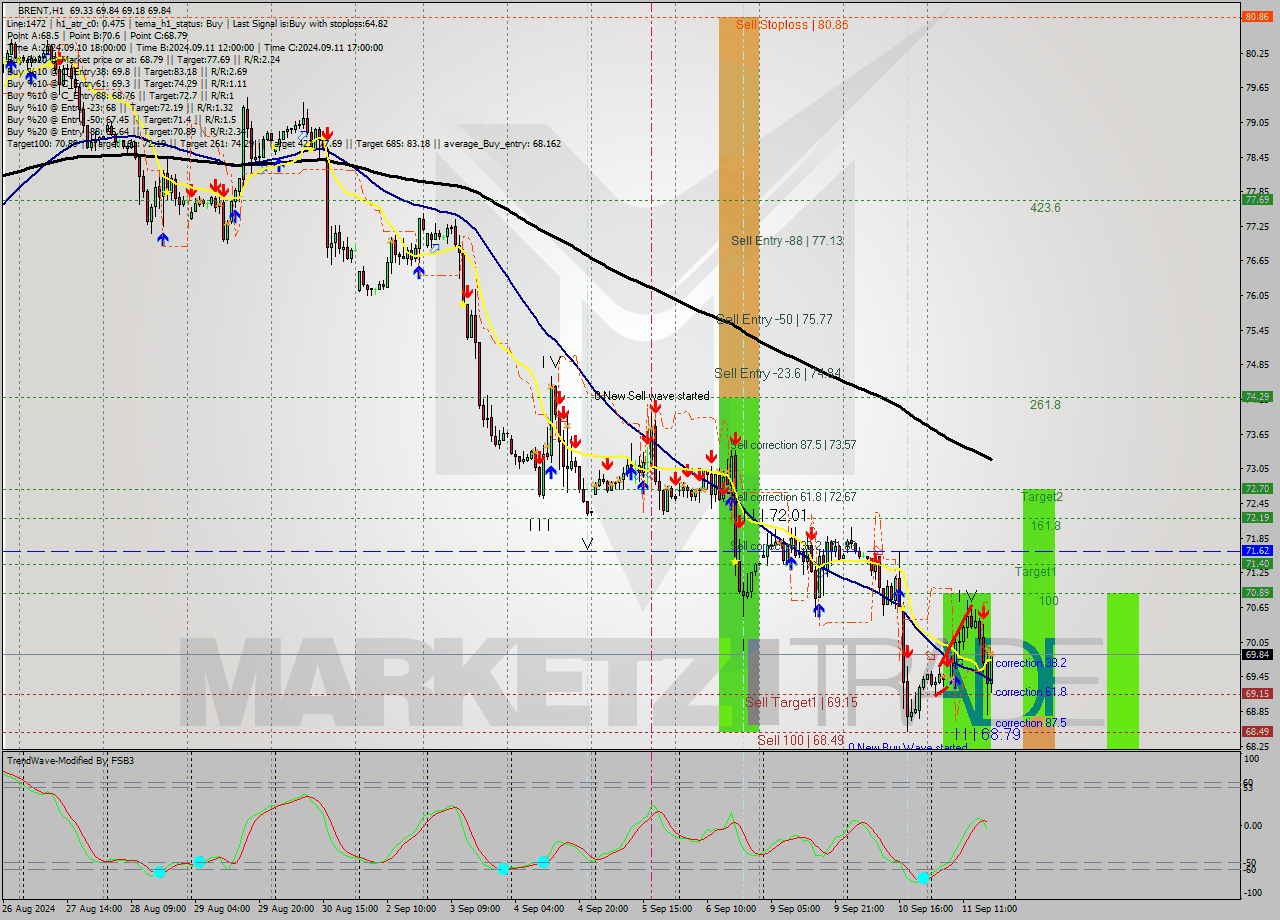Click the red 80.86 price tag
The image size is (1280, 920).
(1256, 16)
